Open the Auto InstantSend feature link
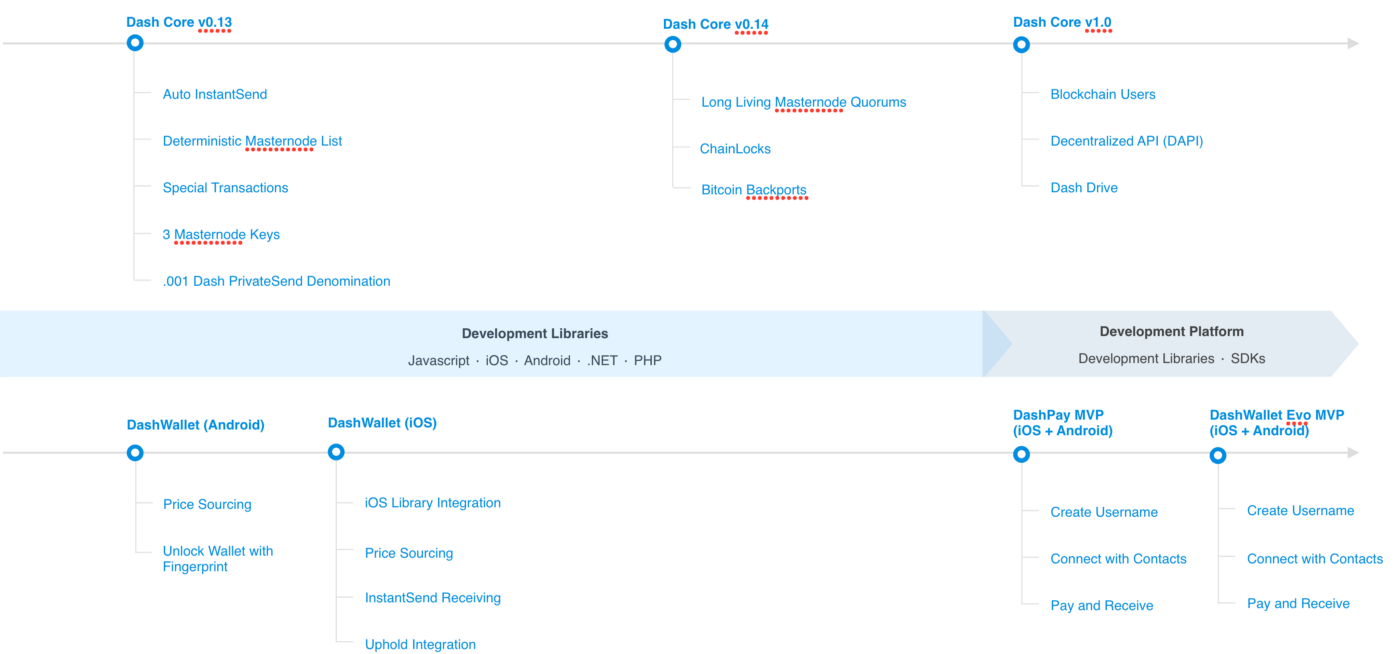The image size is (1400, 654). (x=215, y=93)
